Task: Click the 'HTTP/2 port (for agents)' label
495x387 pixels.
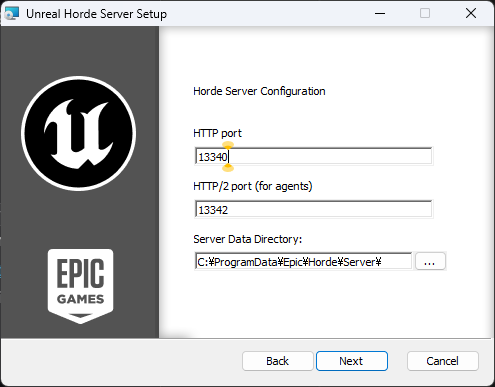Action: coord(253,186)
